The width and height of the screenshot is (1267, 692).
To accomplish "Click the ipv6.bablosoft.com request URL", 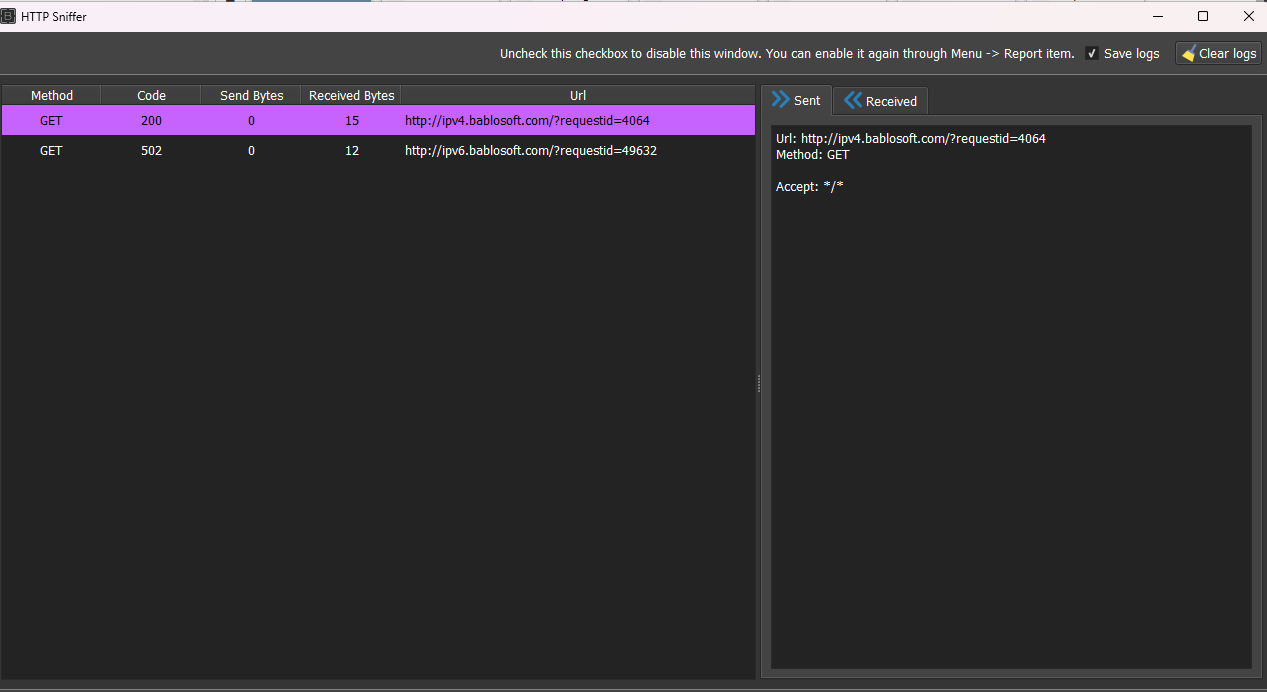I will (530, 150).
